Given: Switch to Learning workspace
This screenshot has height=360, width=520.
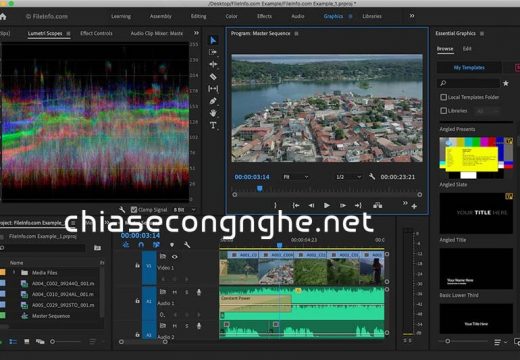Looking at the screenshot, I should click(121, 16).
